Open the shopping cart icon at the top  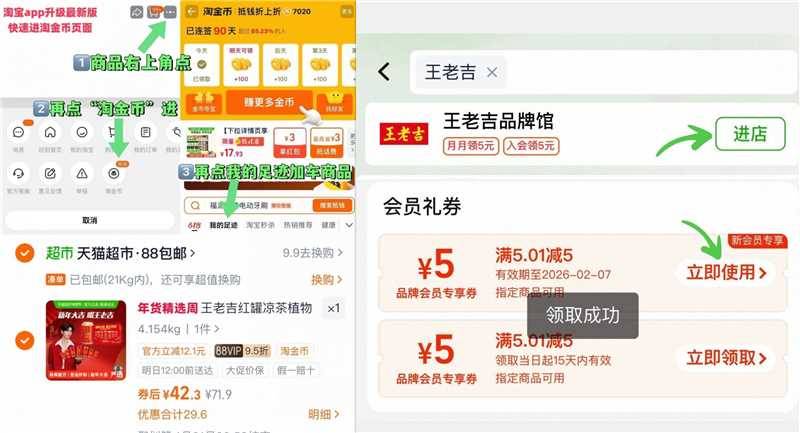(154, 12)
